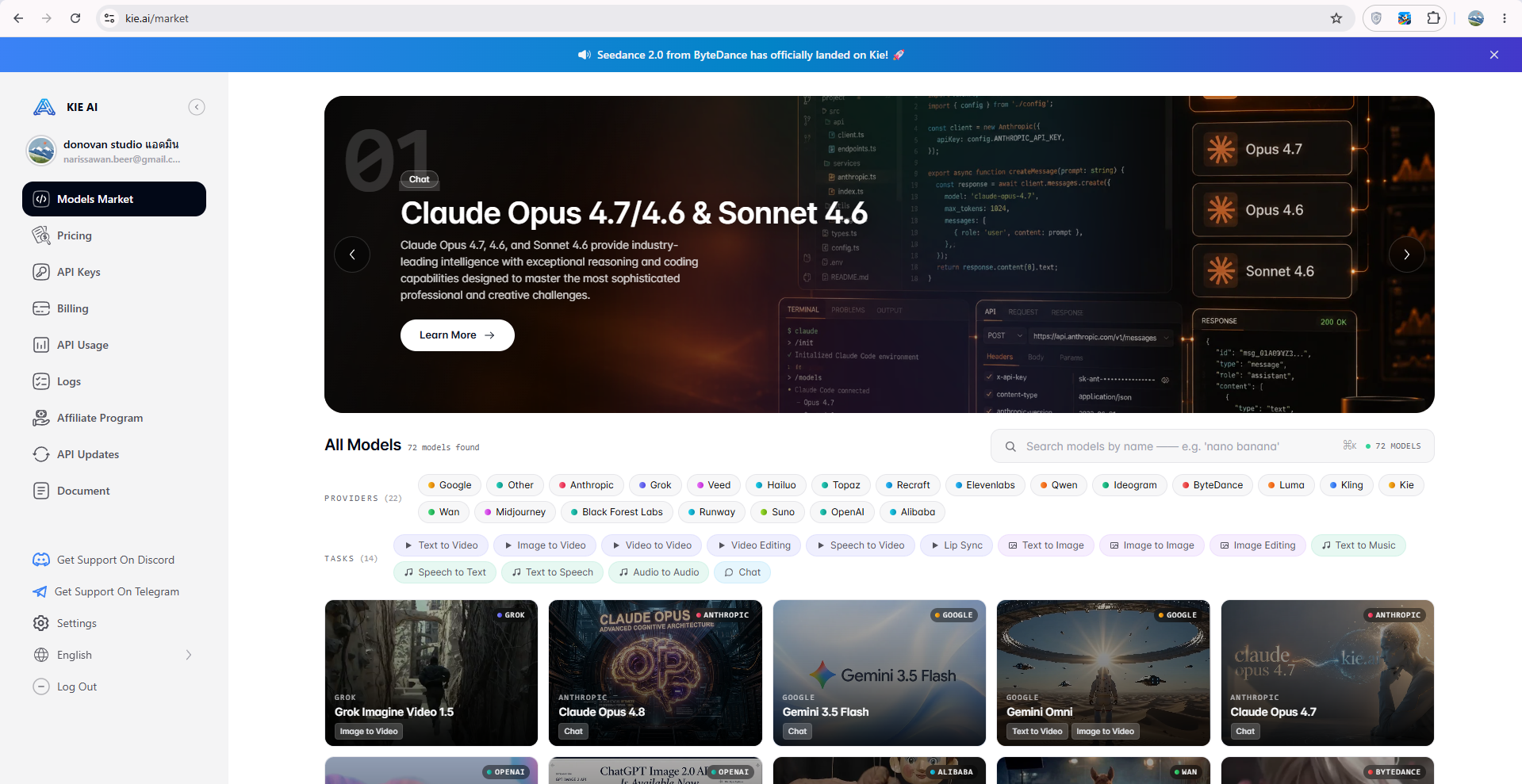
Task: Open the Chrome three-dot menu
Action: 1505,18
